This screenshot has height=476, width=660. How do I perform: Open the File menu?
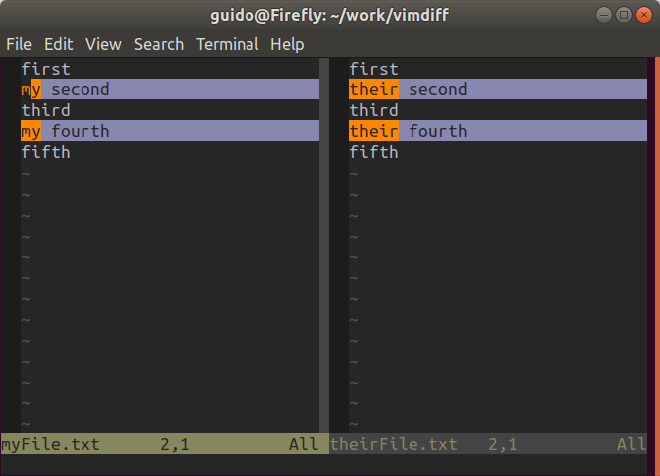click(19, 44)
